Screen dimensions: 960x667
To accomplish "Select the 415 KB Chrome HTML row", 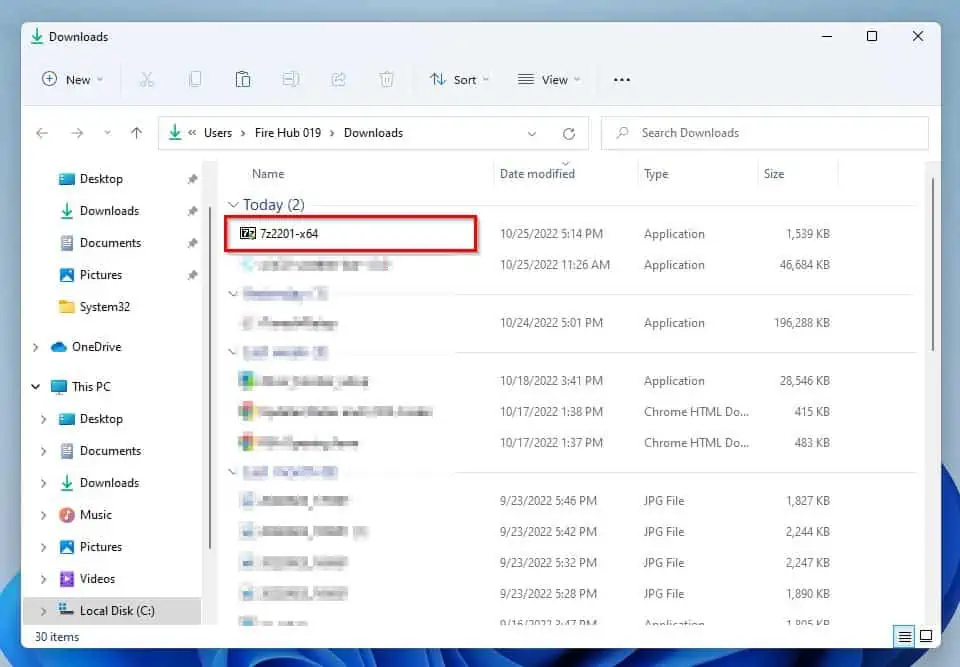I will [x=534, y=412].
